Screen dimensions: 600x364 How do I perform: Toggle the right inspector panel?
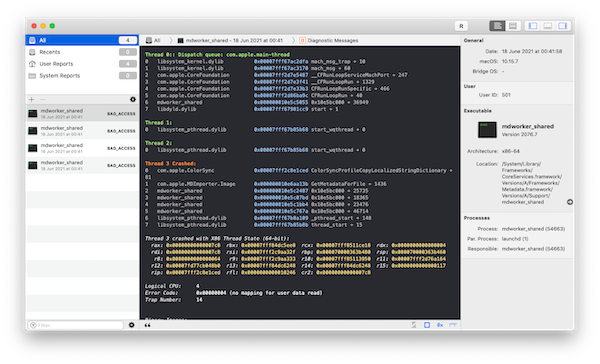point(562,26)
